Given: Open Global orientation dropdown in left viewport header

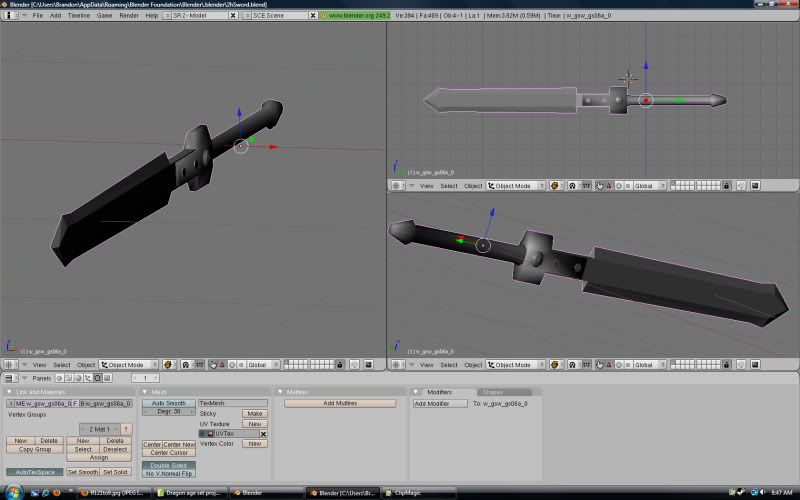Looking at the screenshot, I should (x=263, y=365).
